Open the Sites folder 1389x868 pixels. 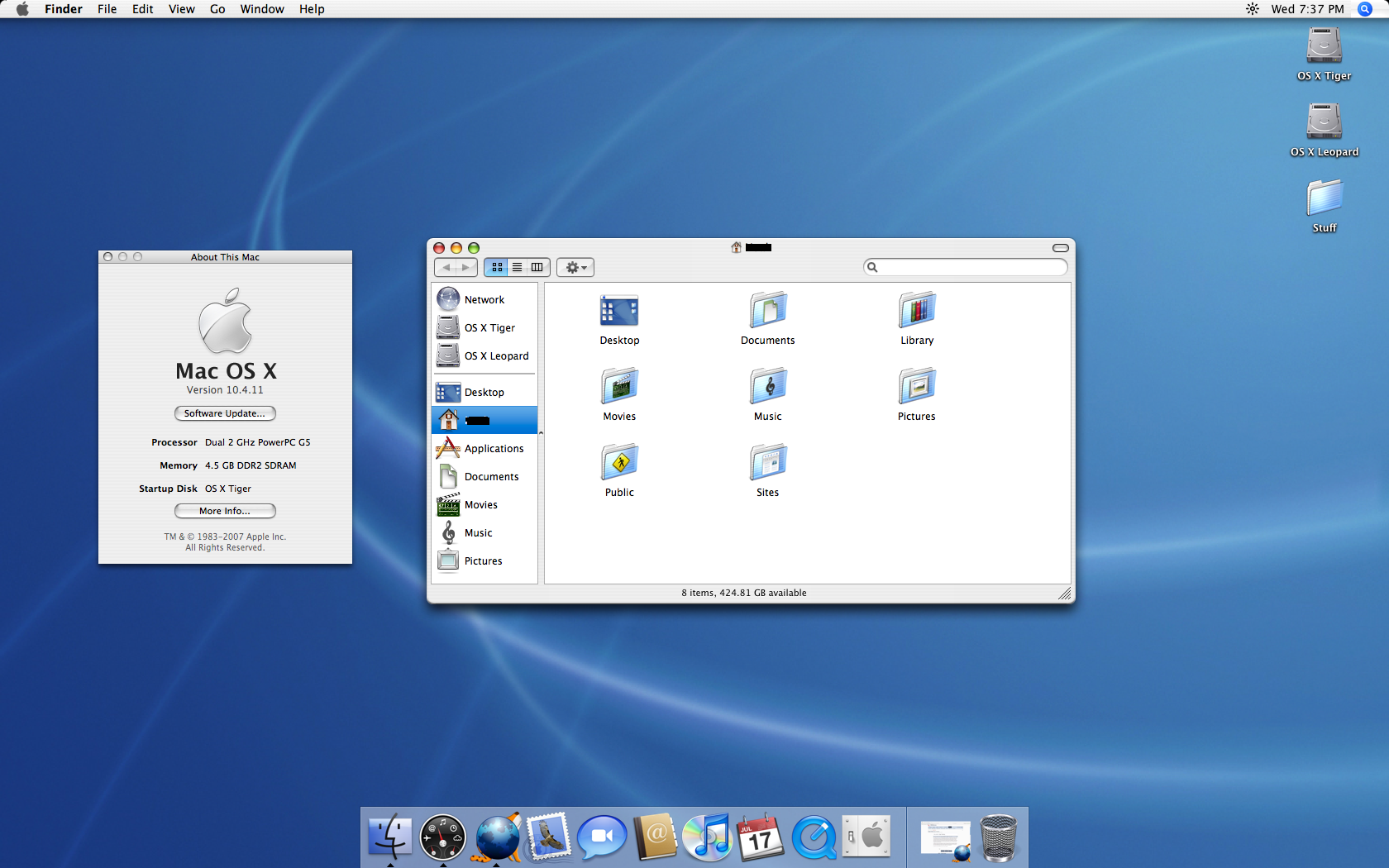coord(767,463)
